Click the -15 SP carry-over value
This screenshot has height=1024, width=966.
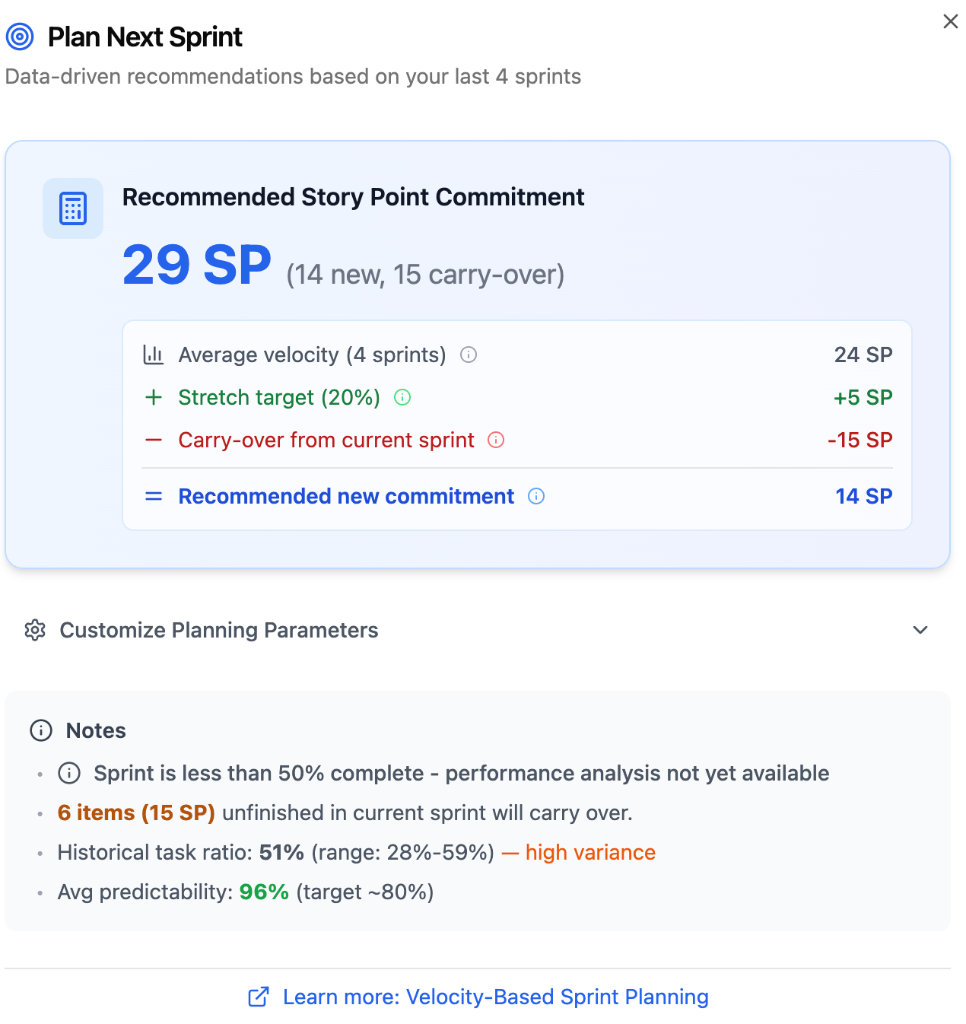coord(860,440)
